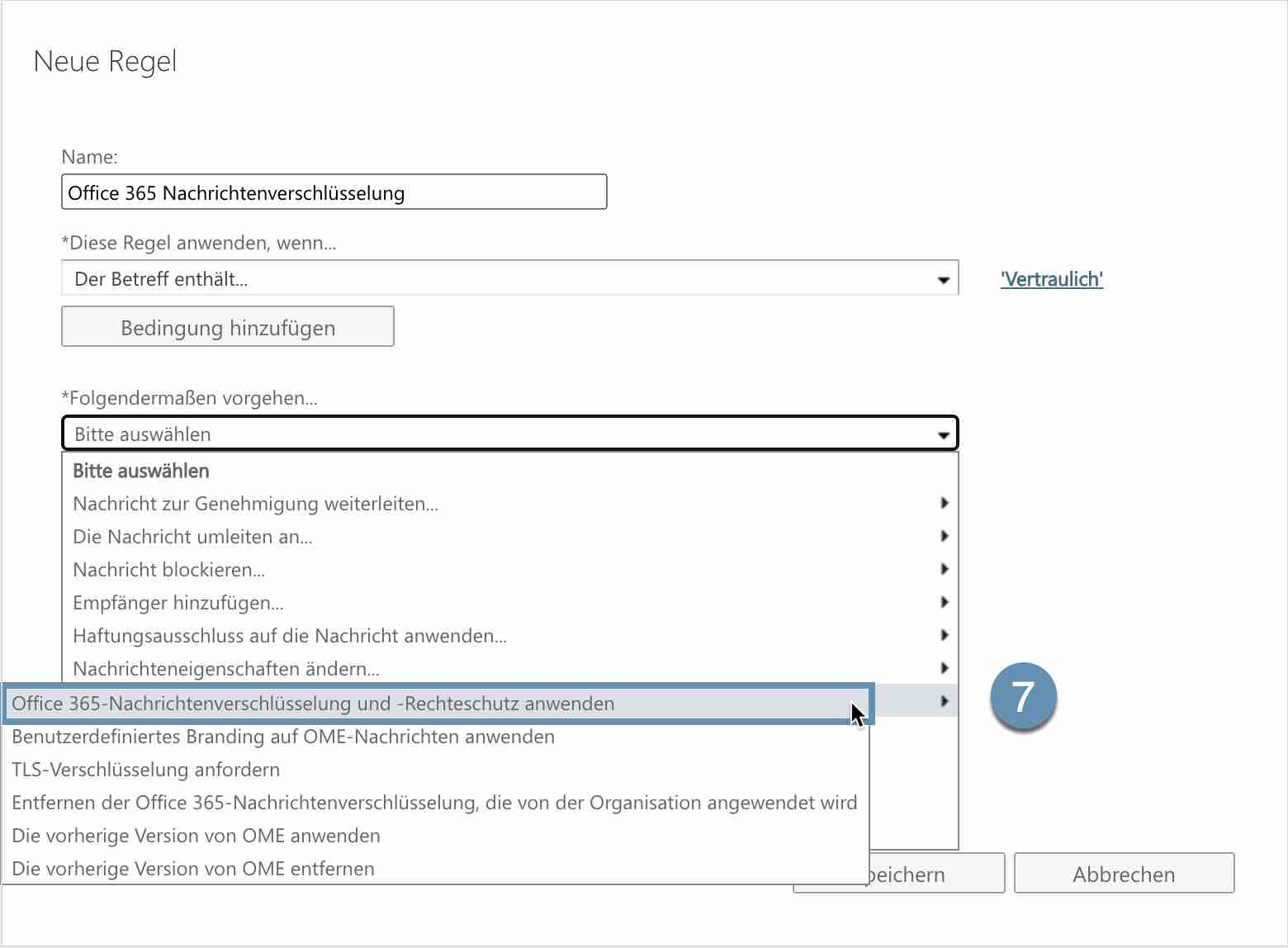Edit the rule Name input field
The width and height of the screenshot is (1288, 948).
click(x=334, y=192)
